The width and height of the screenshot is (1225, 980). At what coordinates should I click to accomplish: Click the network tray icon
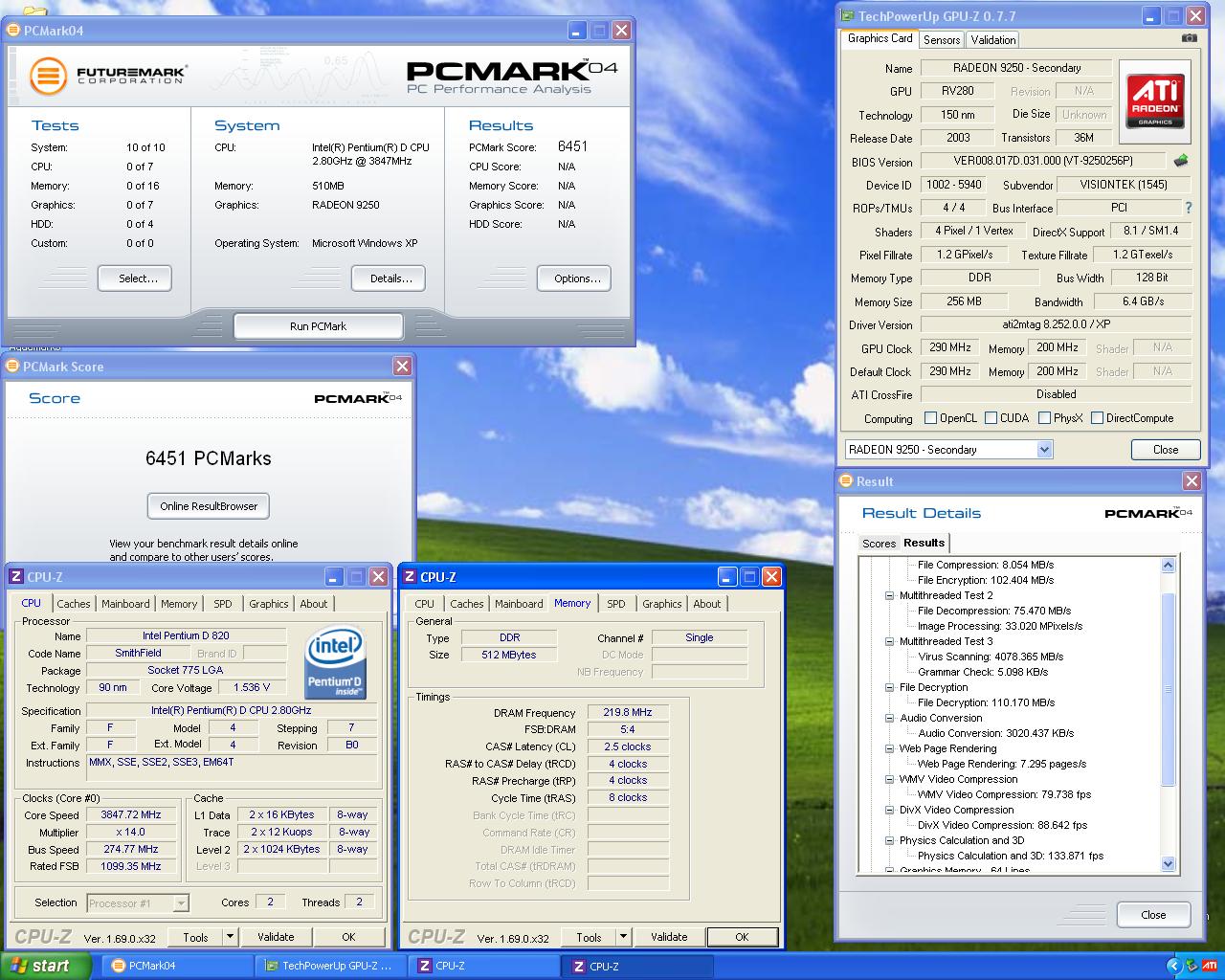(1191, 966)
